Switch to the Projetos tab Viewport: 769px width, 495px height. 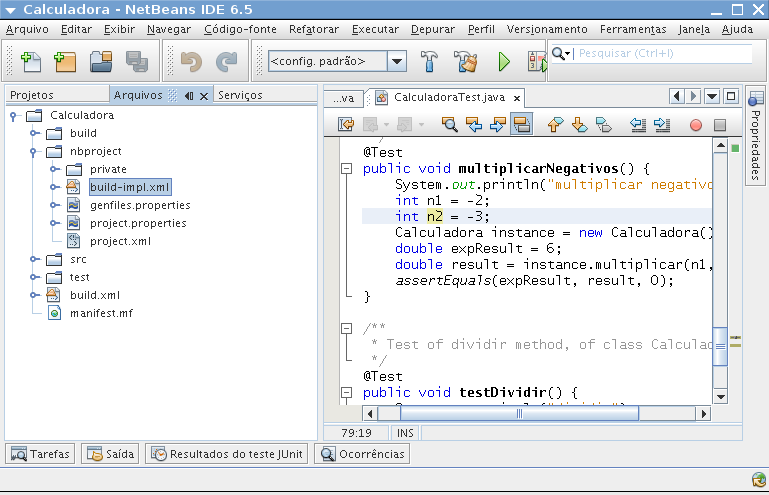click(x=56, y=95)
